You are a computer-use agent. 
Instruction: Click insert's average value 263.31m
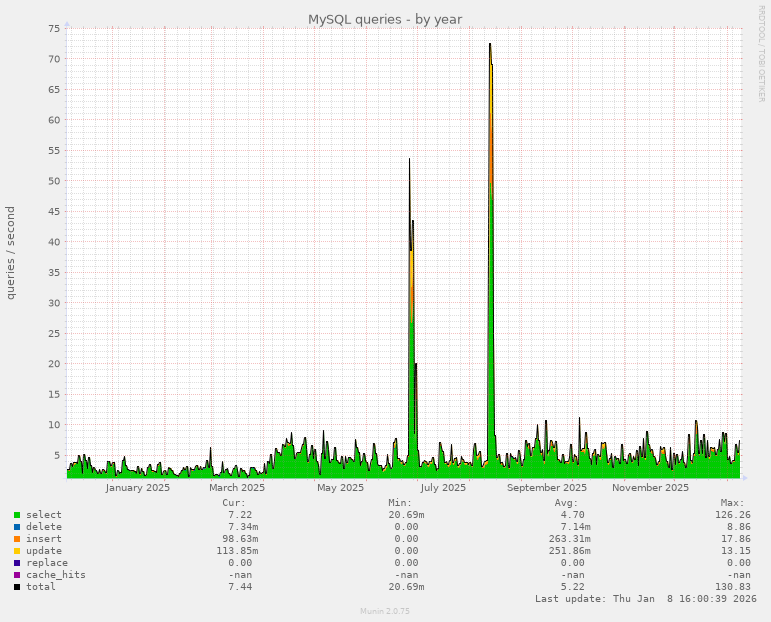tap(569, 539)
